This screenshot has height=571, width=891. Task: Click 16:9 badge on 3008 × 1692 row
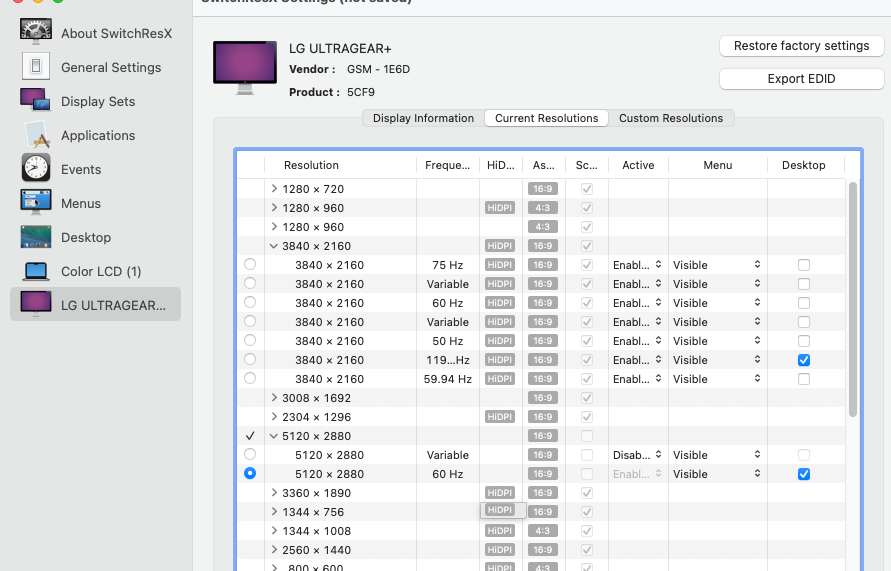tap(543, 398)
